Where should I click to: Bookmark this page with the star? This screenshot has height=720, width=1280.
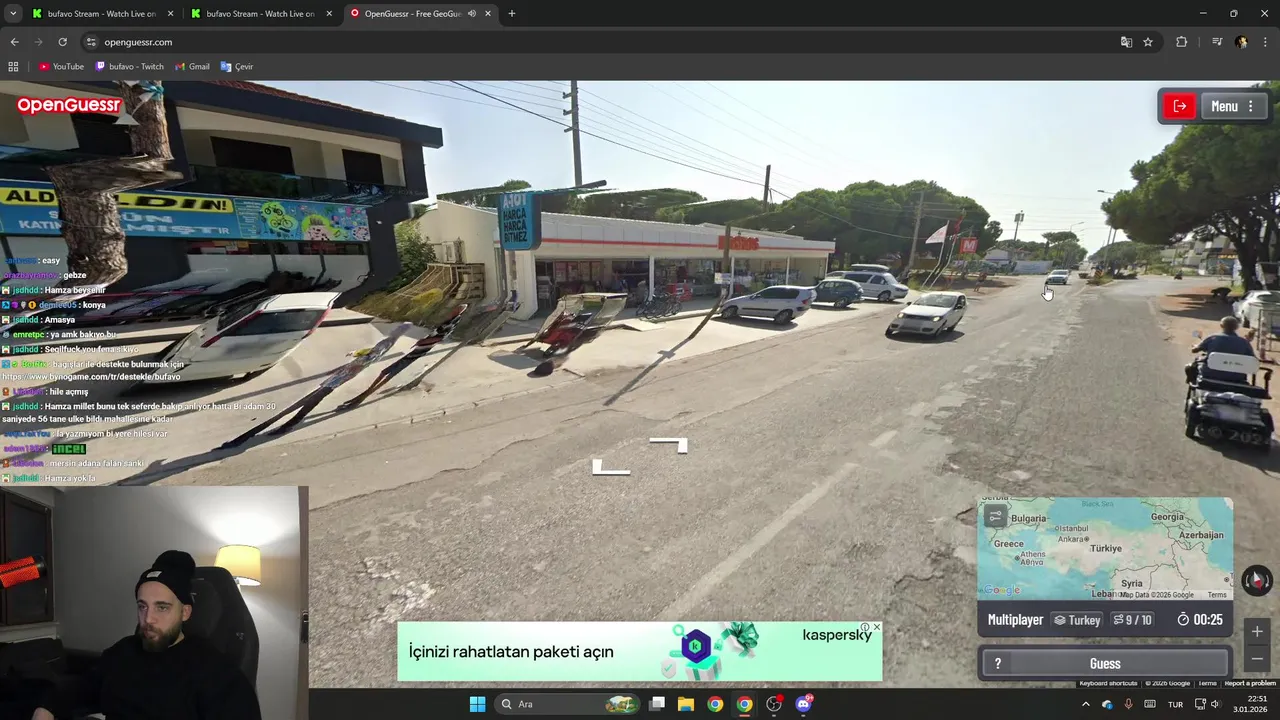coord(1148,42)
